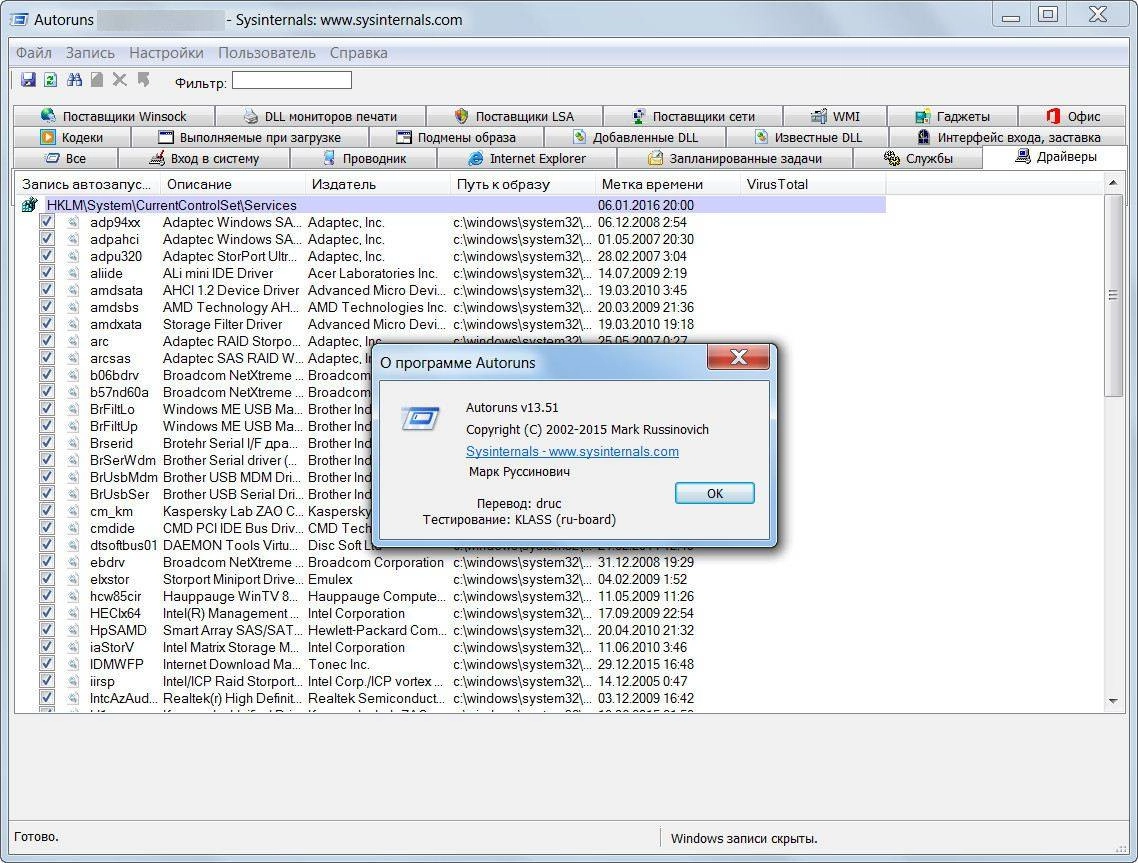1138x863 pixels.
Task: Open the Вход в систему tab
Action: (x=204, y=158)
